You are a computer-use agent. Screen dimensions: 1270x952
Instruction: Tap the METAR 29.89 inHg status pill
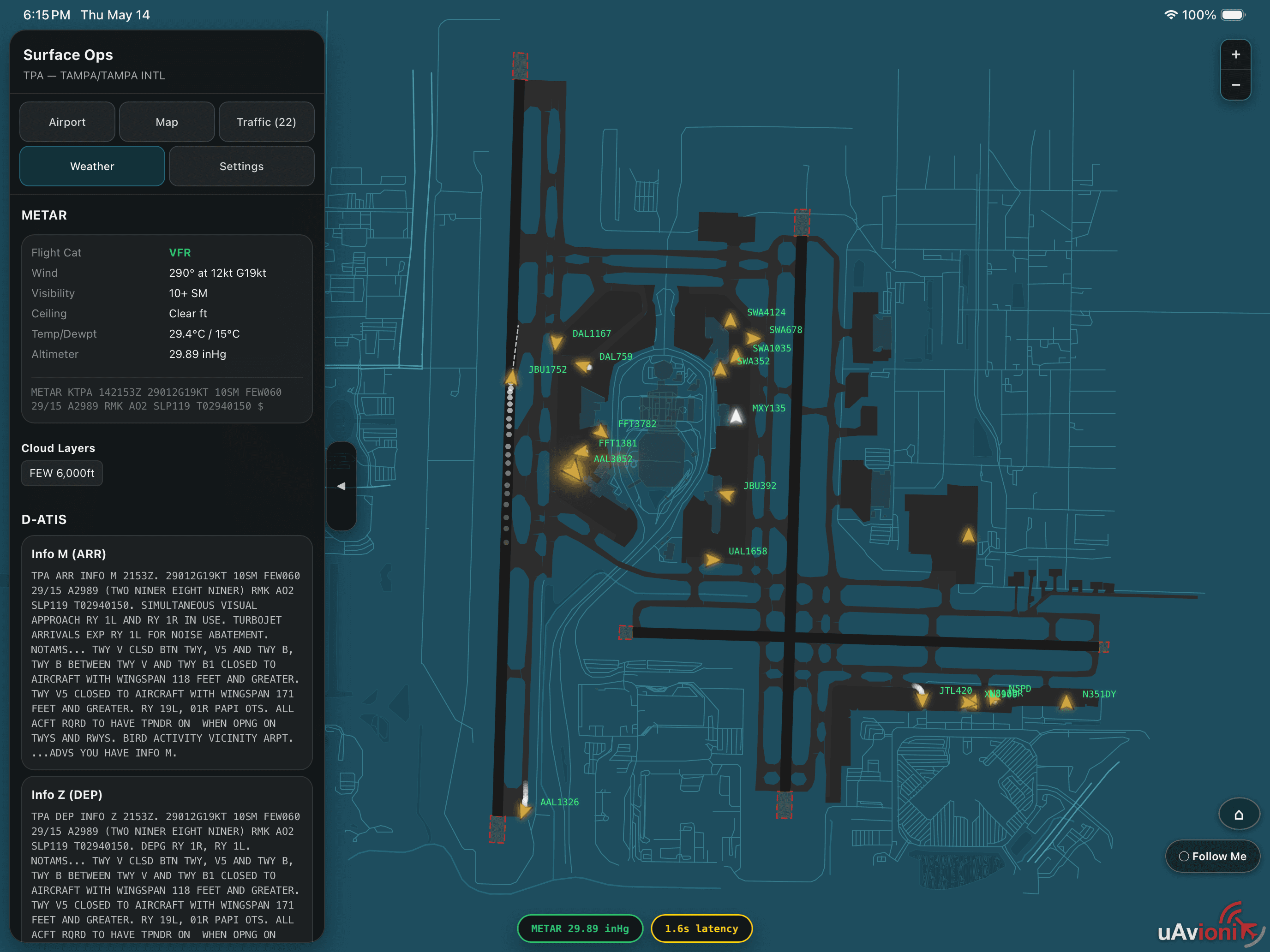pyautogui.click(x=580, y=928)
